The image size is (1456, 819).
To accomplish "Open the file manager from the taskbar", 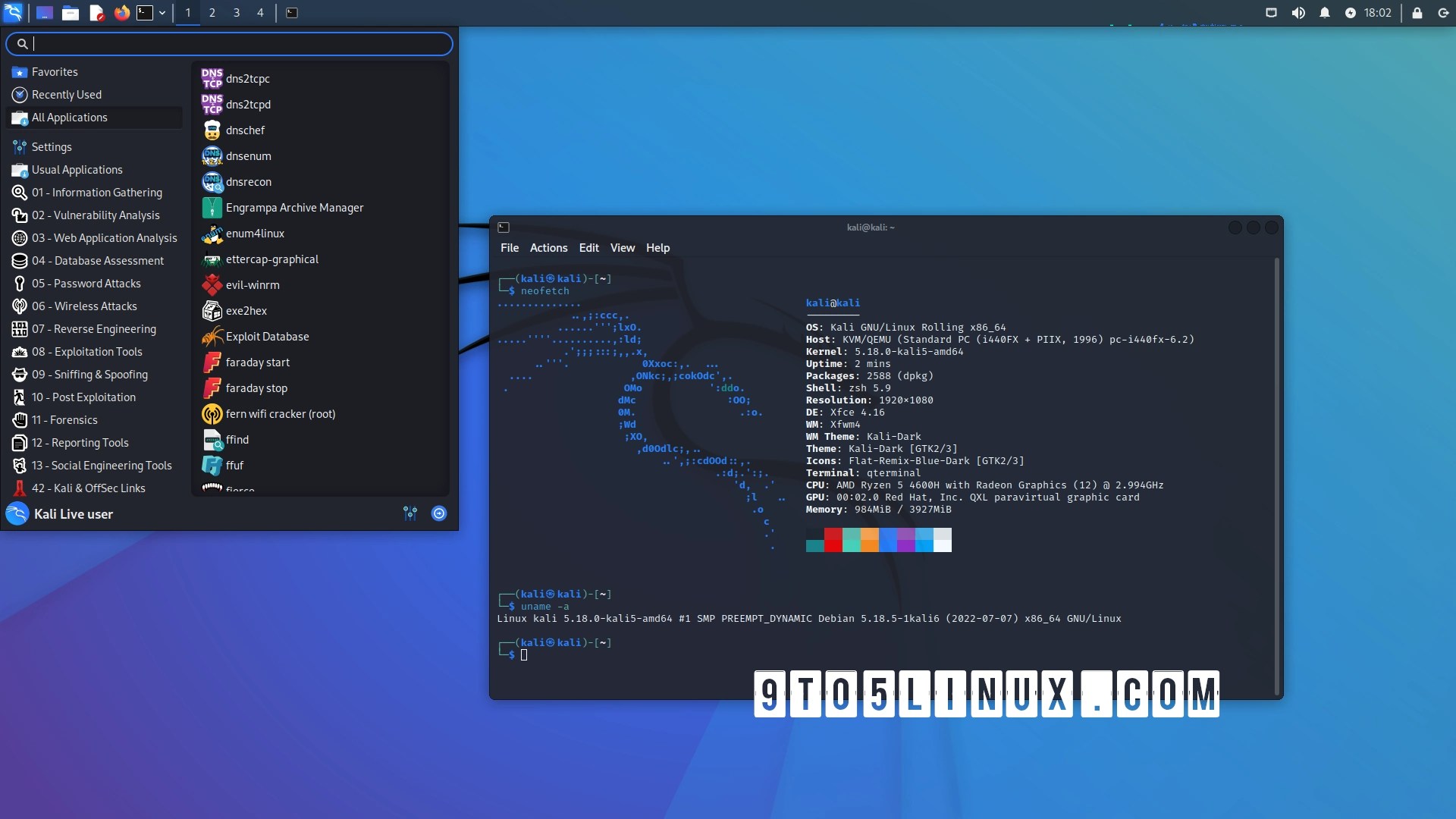I will pyautogui.click(x=71, y=12).
